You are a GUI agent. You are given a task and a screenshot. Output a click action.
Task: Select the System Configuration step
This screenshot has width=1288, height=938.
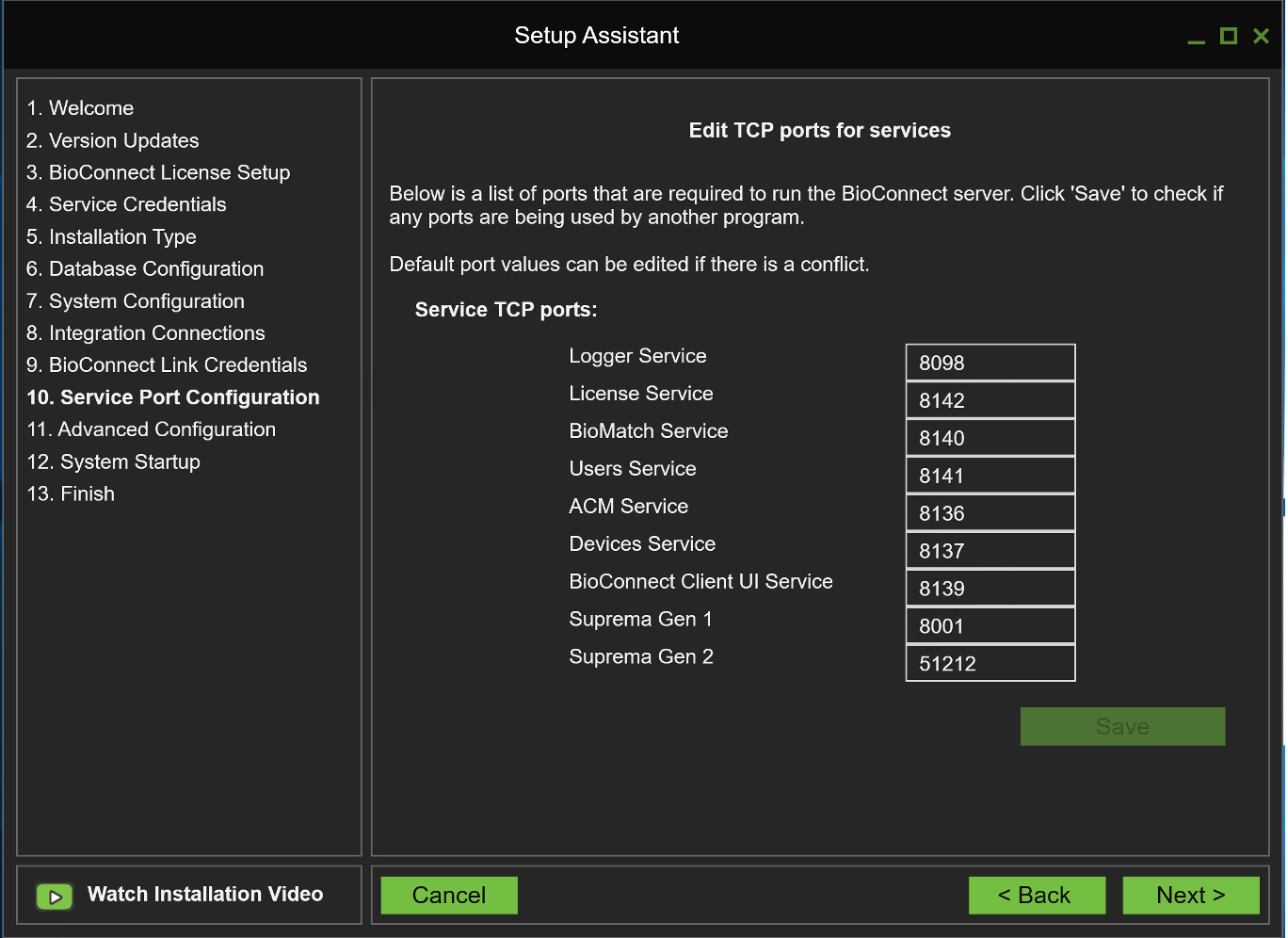[x=136, y=300]
